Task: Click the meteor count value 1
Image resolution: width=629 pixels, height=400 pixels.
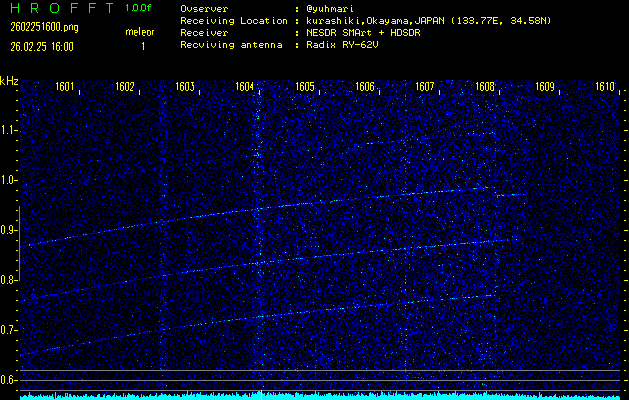Action: (142, 46)
